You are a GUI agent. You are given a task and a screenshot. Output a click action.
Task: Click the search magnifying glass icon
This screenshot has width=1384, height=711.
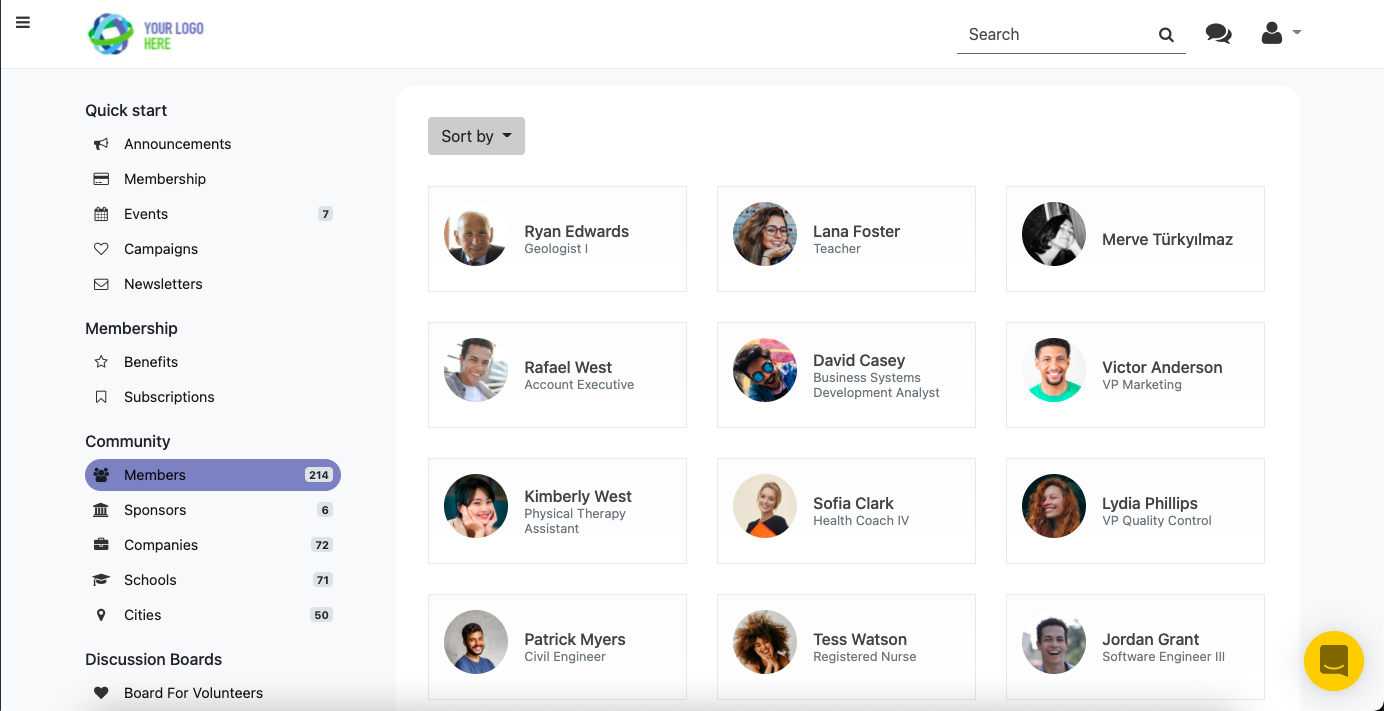tap(1166, 35)
